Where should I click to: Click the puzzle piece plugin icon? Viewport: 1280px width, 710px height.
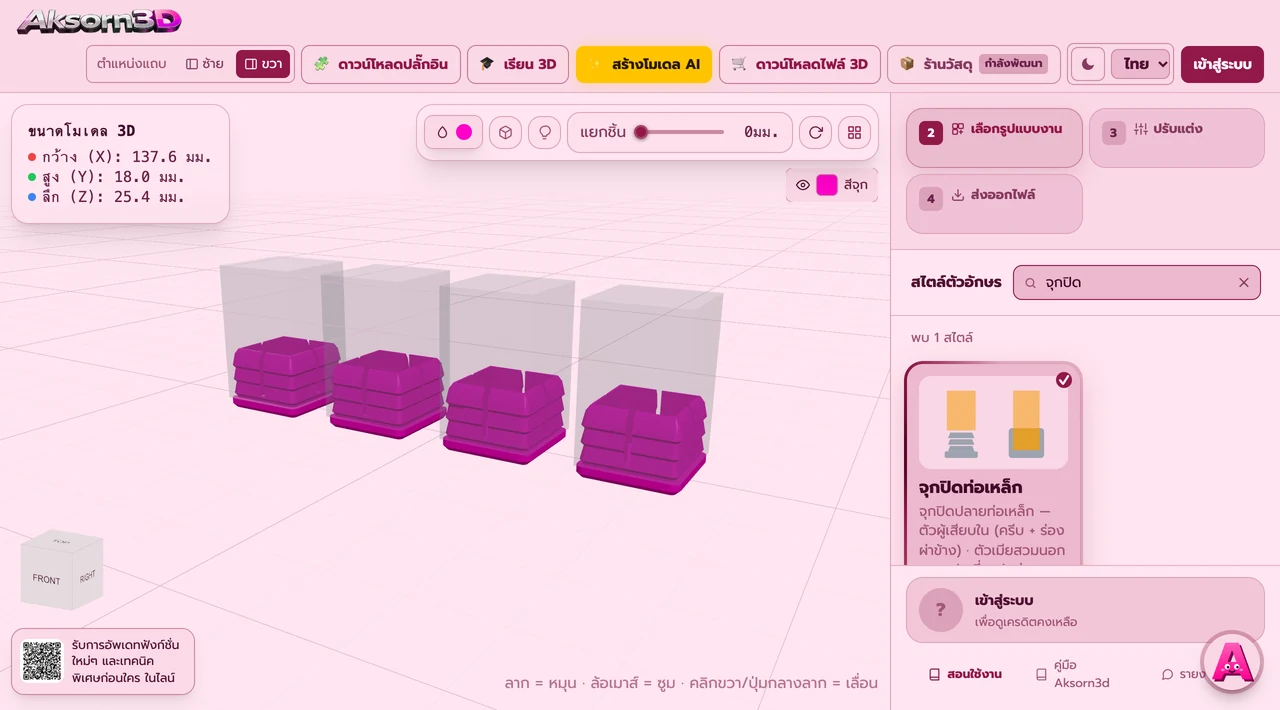(x=321, y=64)
